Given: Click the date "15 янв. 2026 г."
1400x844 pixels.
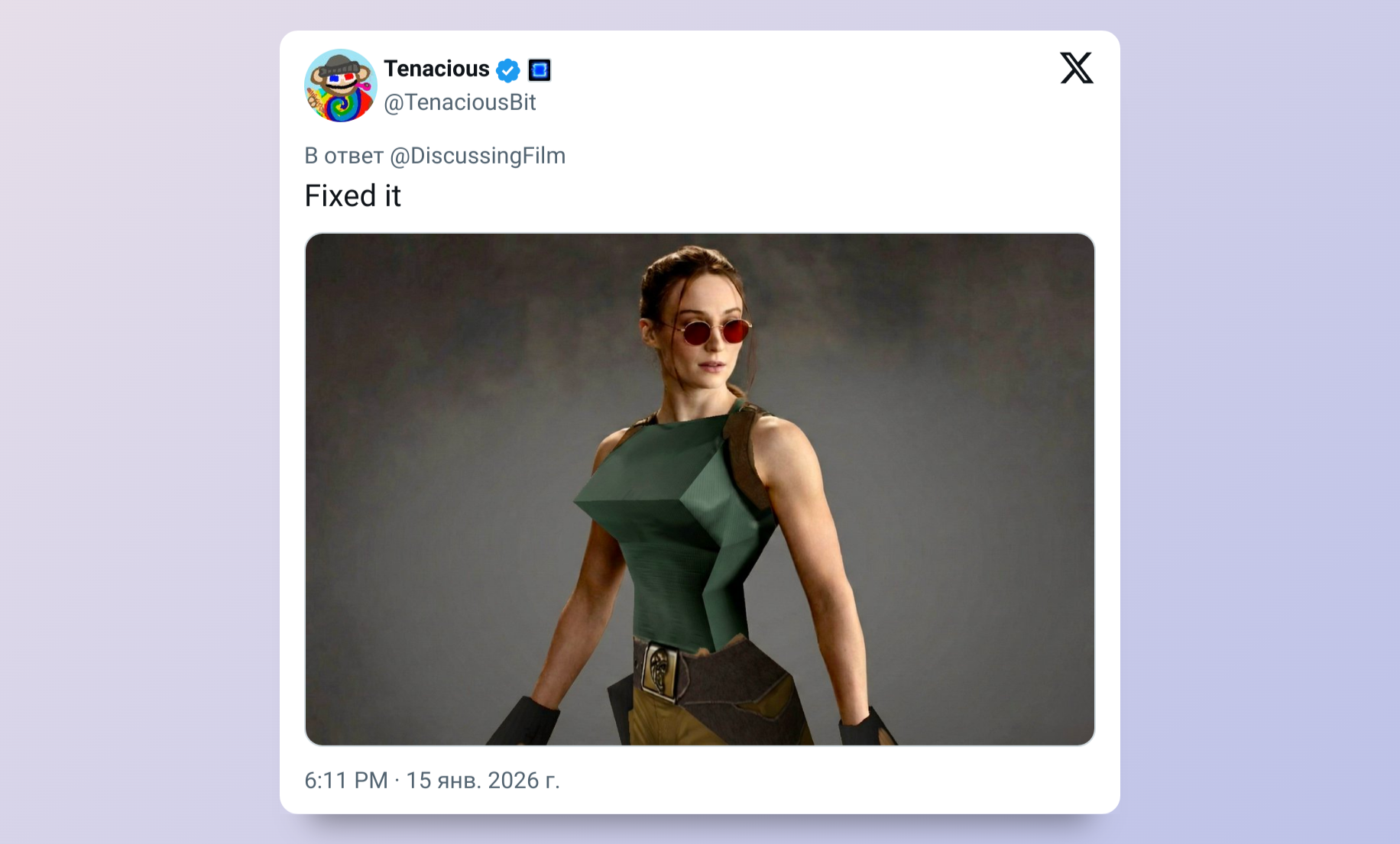Looking at the screenshot, I should click(483, 781).
